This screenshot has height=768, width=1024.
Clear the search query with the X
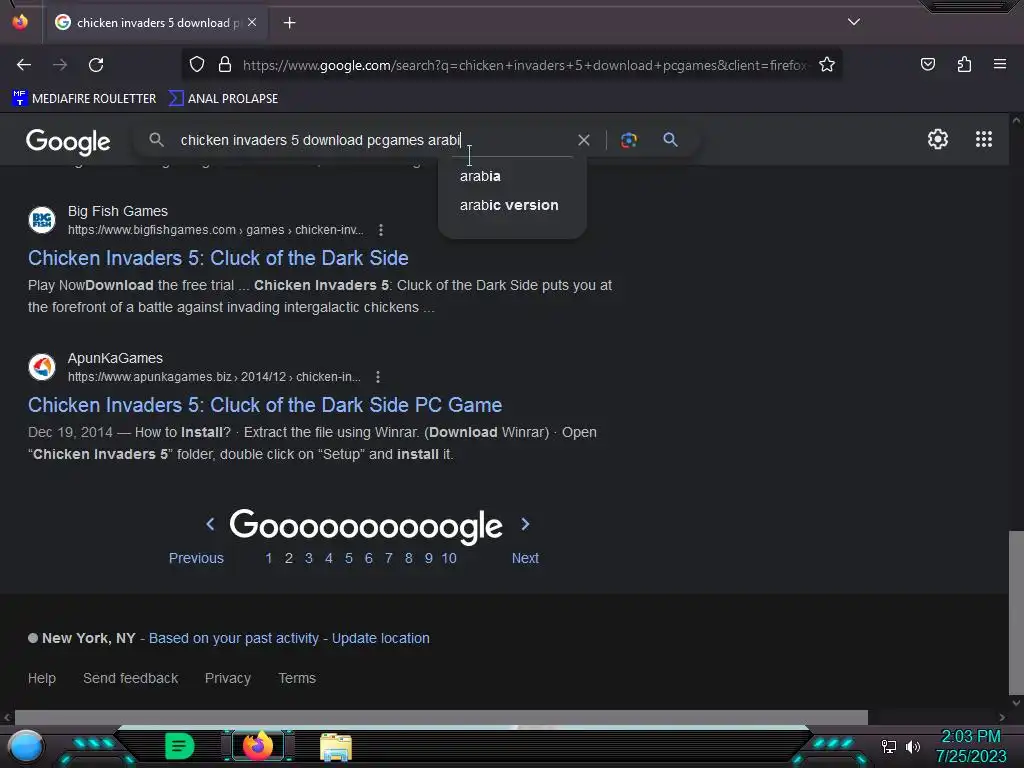coord(584,140)
